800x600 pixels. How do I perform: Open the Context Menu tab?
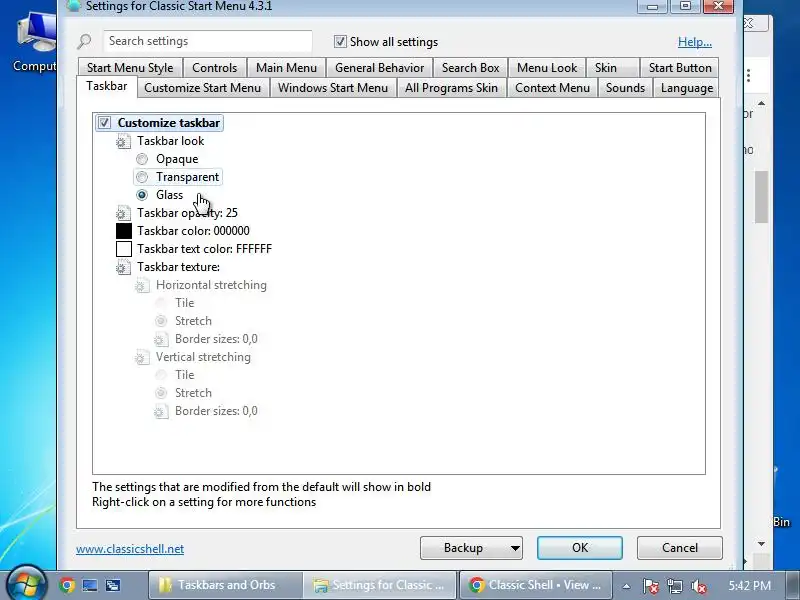click(552, 88)
